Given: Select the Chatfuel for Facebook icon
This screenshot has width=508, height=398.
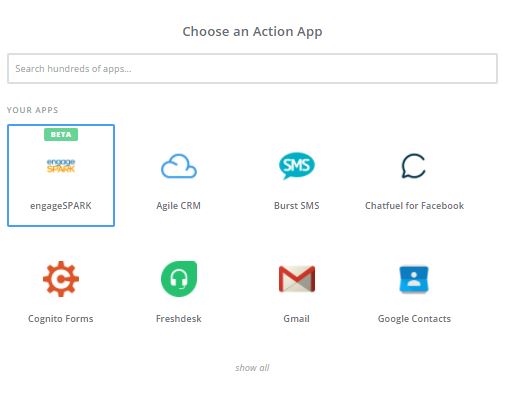Looking at the screenshot, I should [x=414, y=166].
